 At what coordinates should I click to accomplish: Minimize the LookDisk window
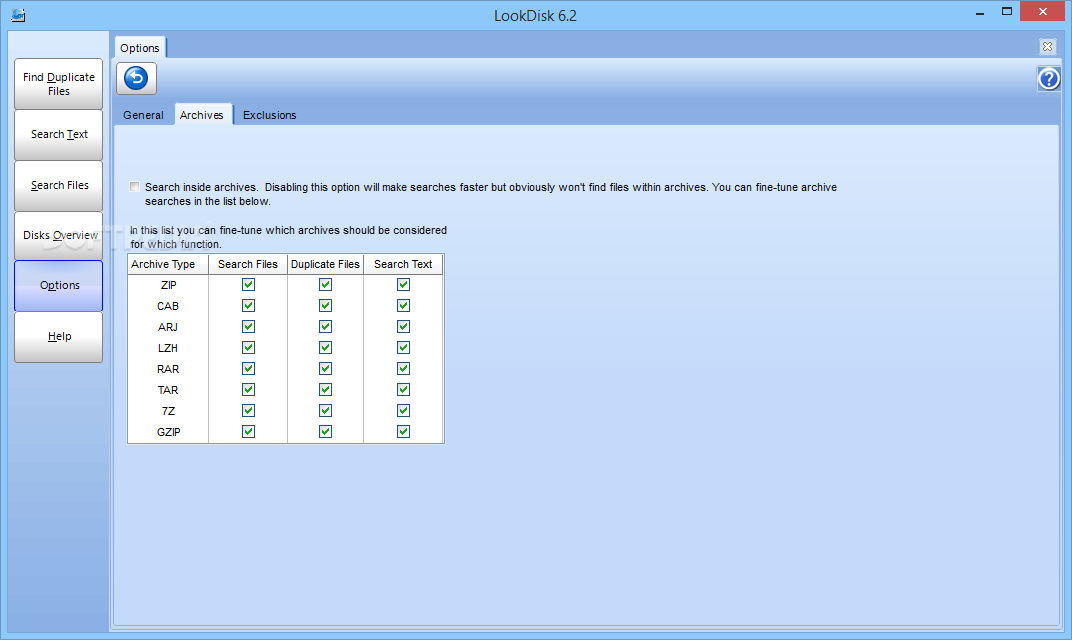click(980, 12)
